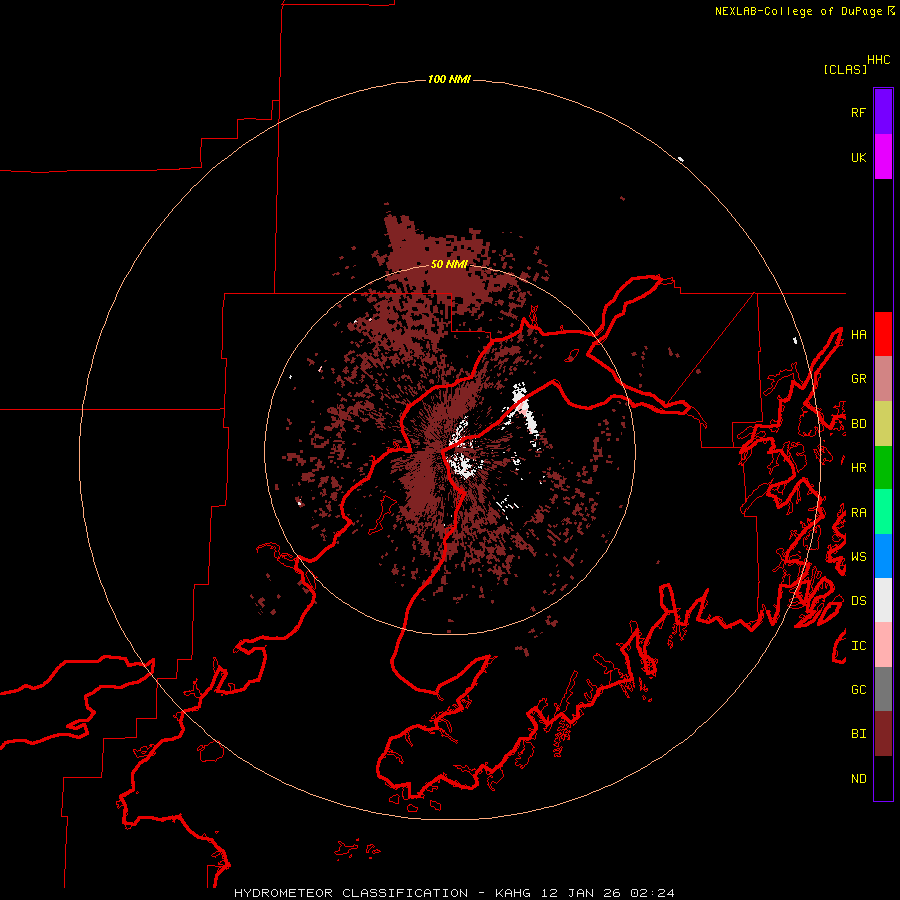Screen dimensions: 900x900
Task: Click the 50 NMI range ring label
Action: 449,264
